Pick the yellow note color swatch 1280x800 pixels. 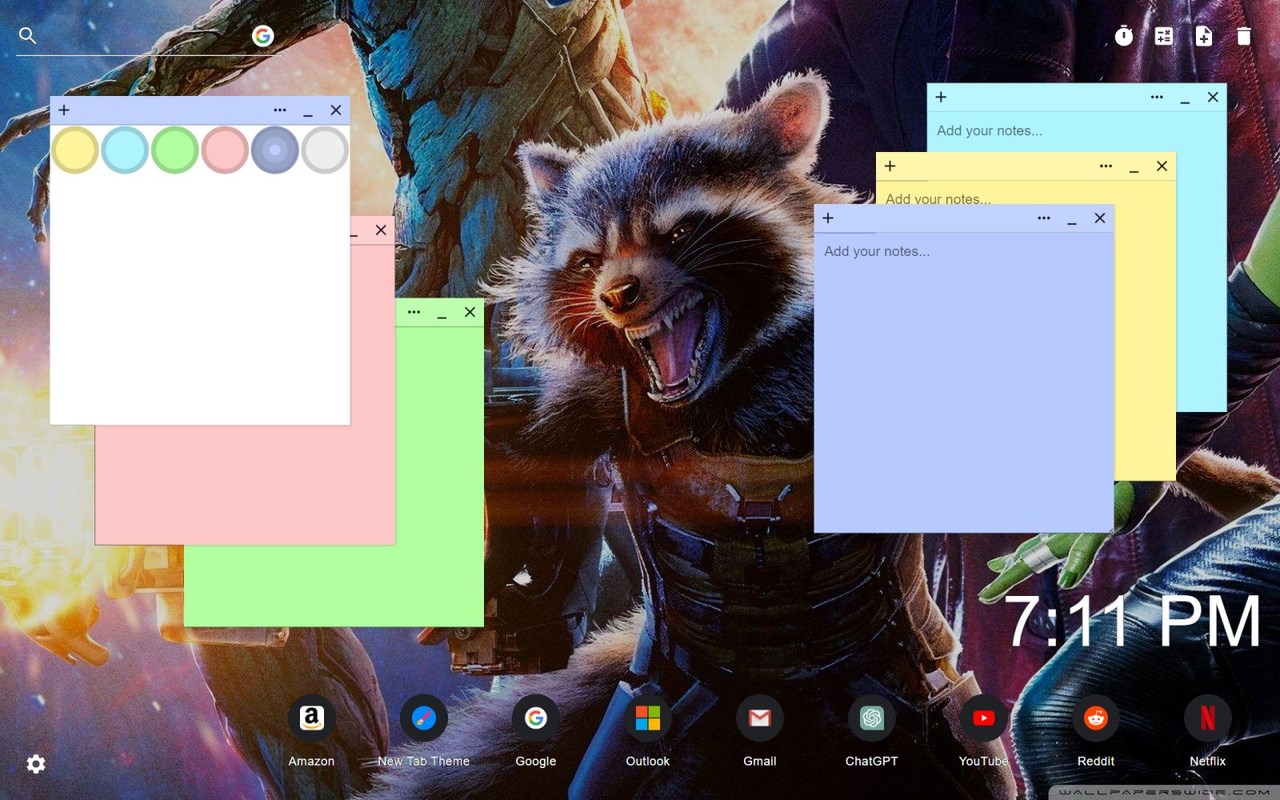75,150
